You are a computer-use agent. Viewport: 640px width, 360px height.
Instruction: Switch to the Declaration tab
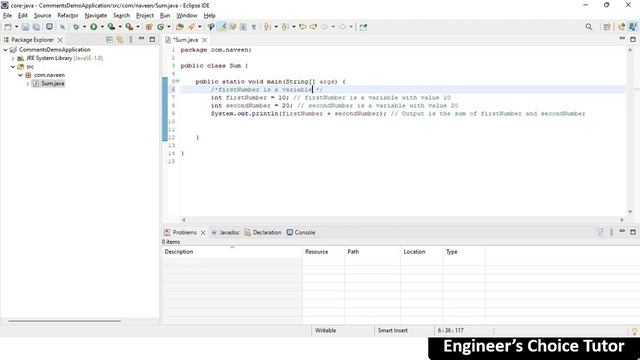coord(263,232)
